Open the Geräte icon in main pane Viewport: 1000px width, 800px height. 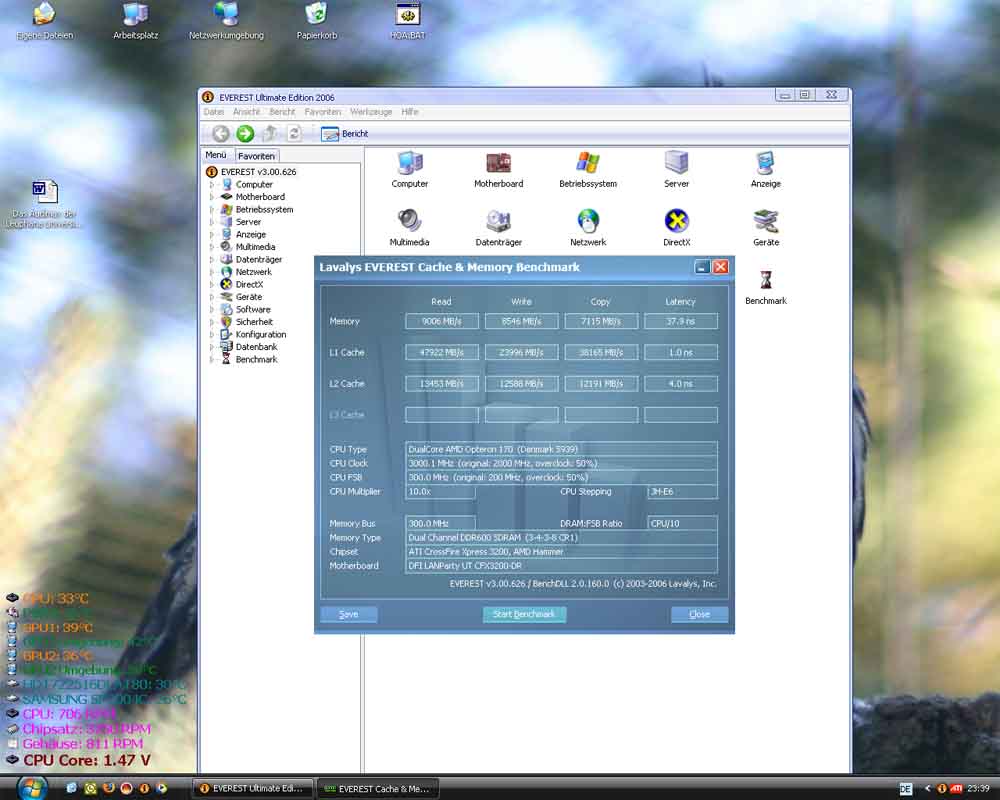(765, 228)
